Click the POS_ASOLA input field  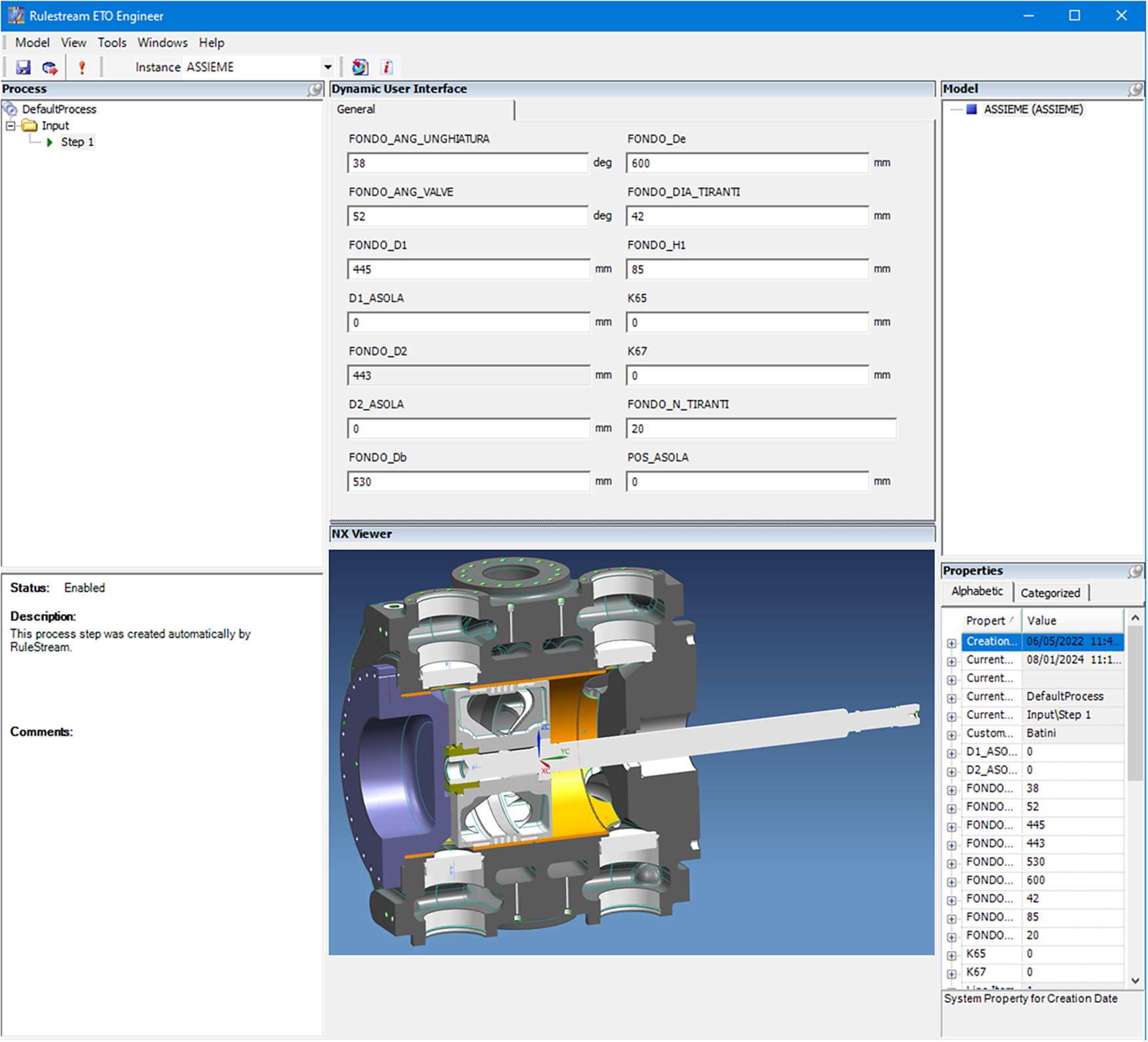click(747, 482)
